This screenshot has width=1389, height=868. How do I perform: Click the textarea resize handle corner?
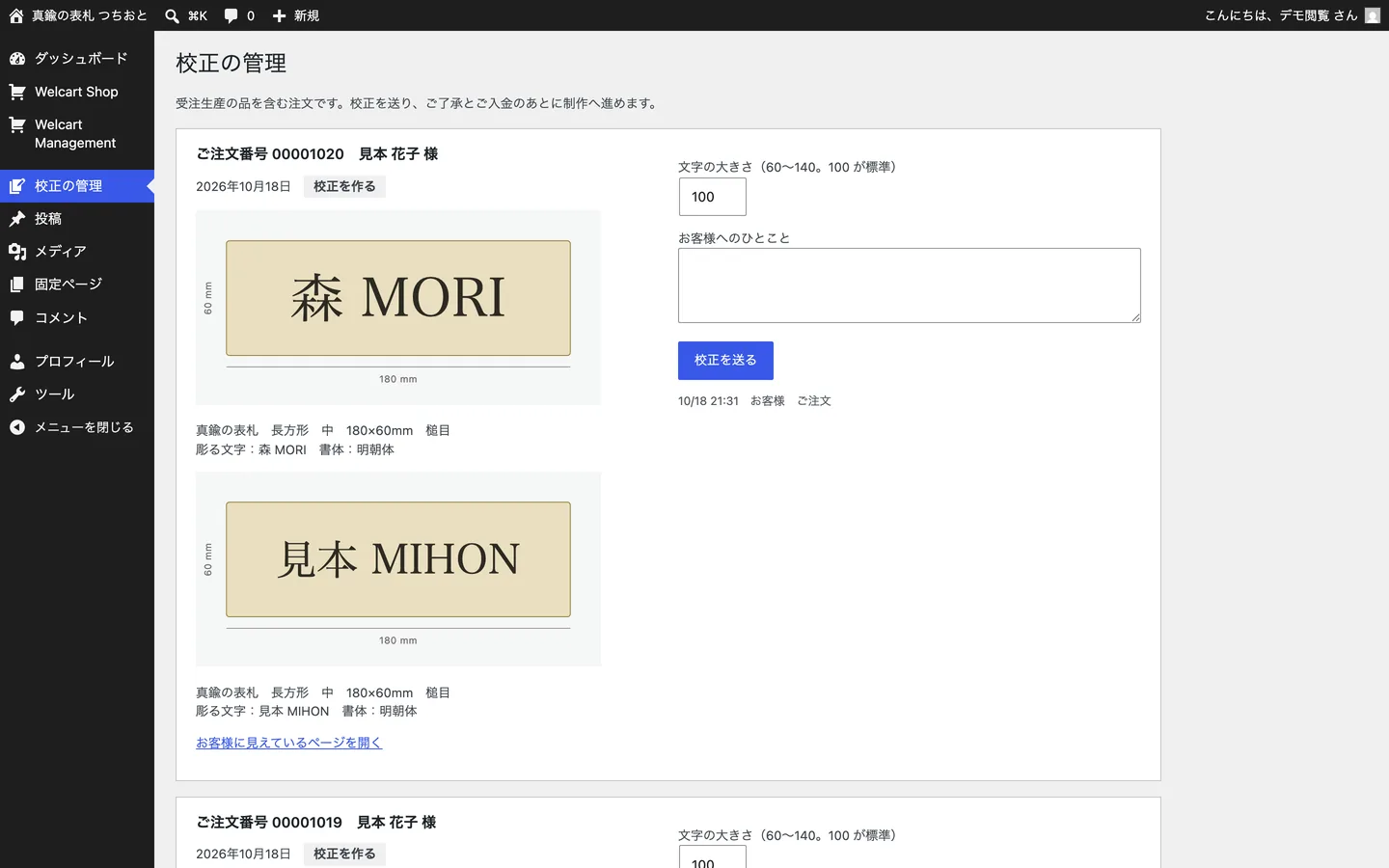1135,317
